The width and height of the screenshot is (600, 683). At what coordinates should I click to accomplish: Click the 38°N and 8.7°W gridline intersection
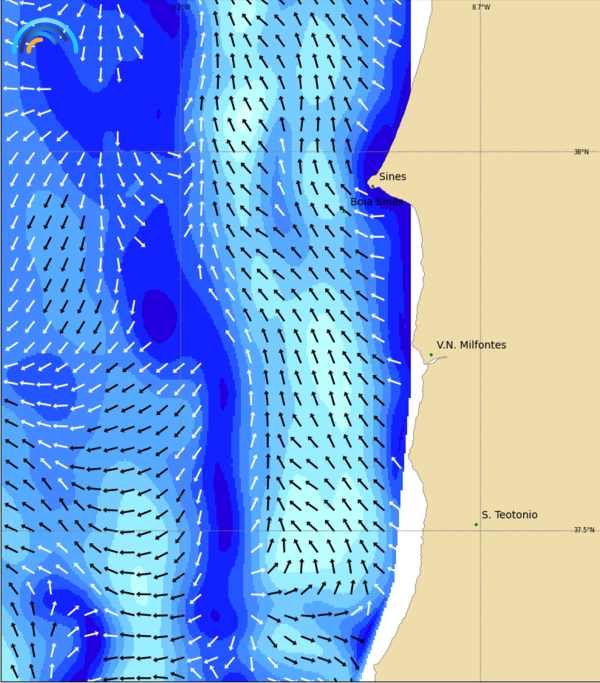[480, 152]
